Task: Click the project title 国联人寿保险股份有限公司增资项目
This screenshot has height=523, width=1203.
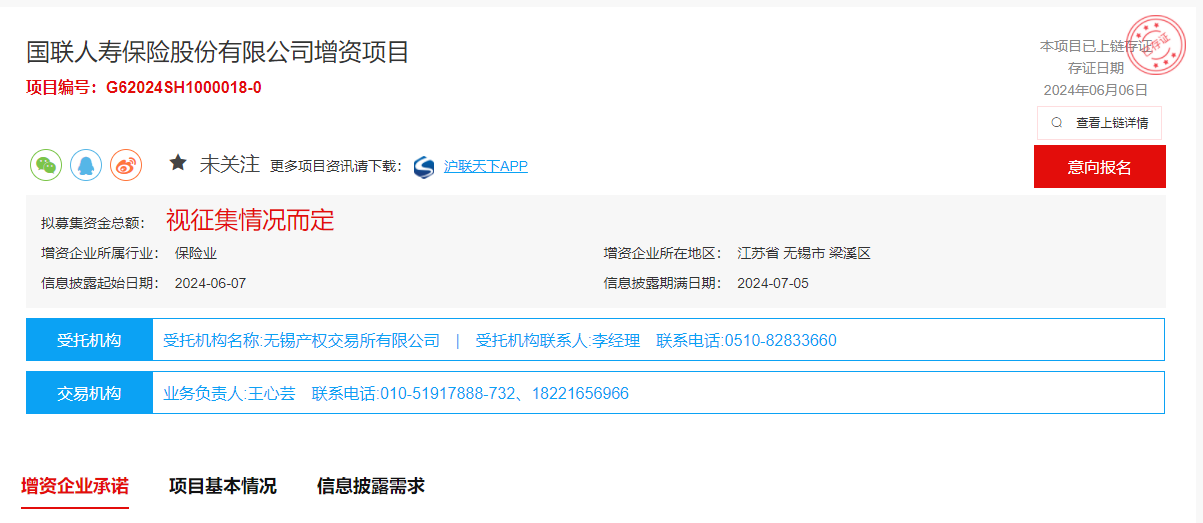Action: click(x=218, y=52)
